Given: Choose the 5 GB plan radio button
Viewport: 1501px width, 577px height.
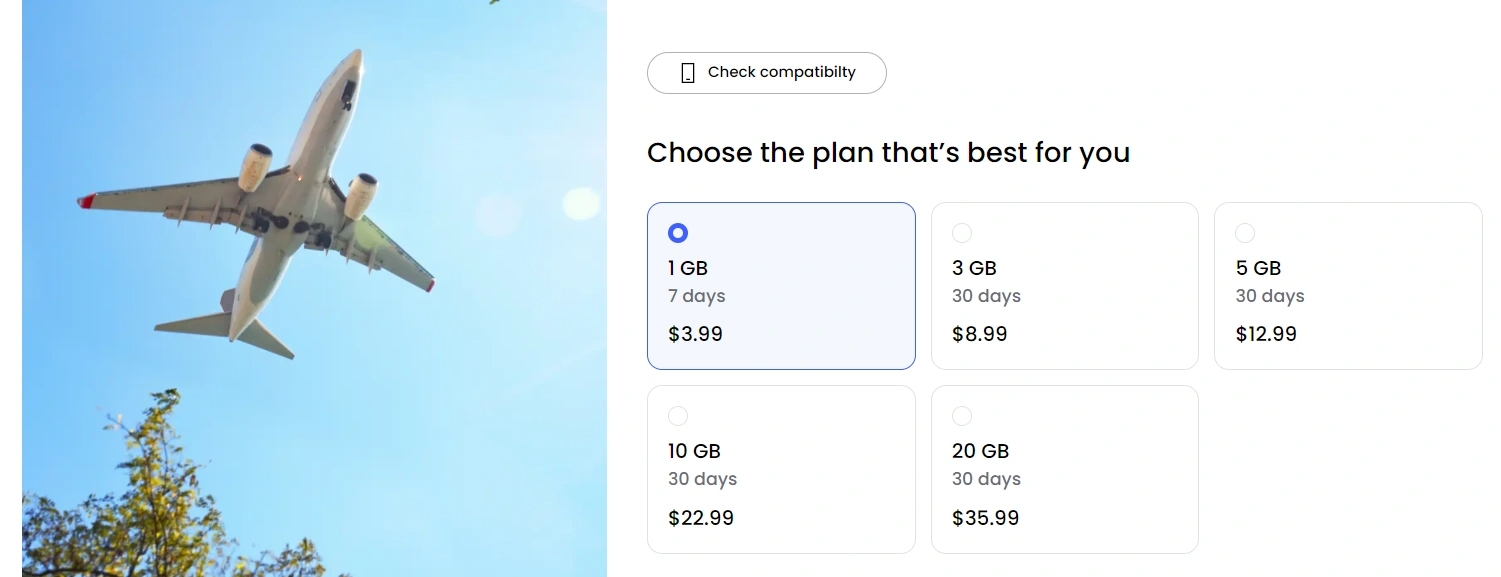Looking at the screenshot, I should coord(1245,233).
